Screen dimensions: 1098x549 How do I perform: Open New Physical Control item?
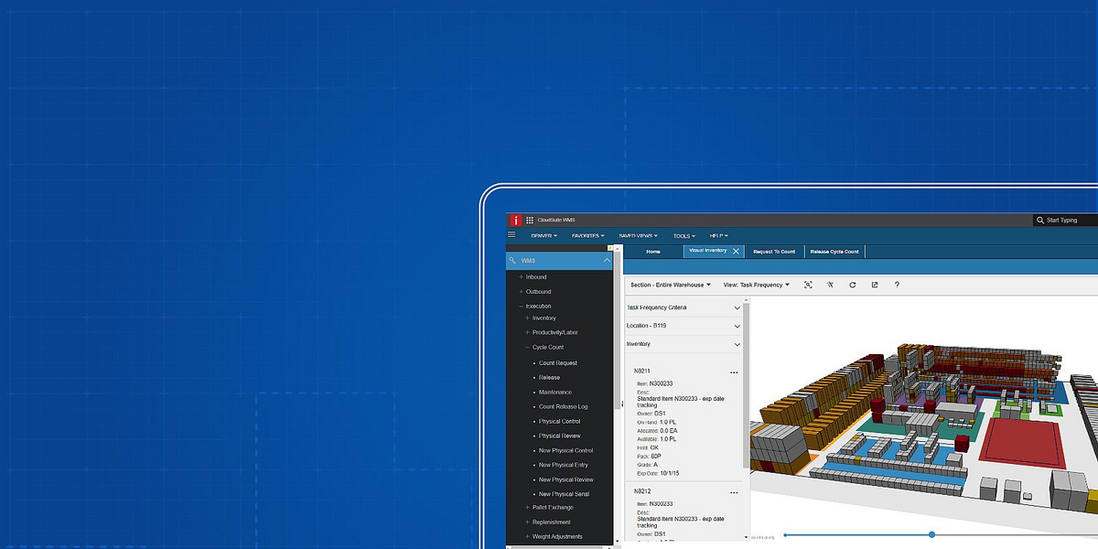[x=566, y=451]
